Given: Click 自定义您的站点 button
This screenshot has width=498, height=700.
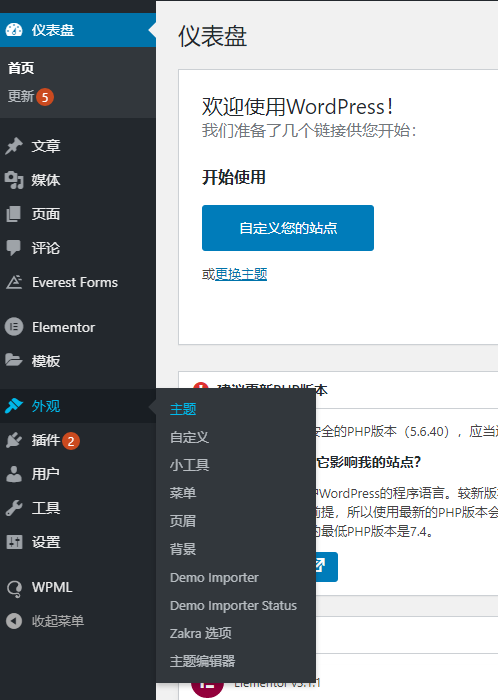Looking at the screenshot, I should [x=288, y=228].
